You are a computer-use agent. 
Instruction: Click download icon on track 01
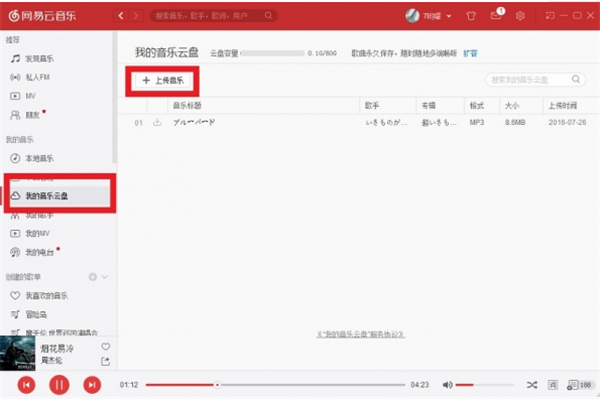pos(157,122)
